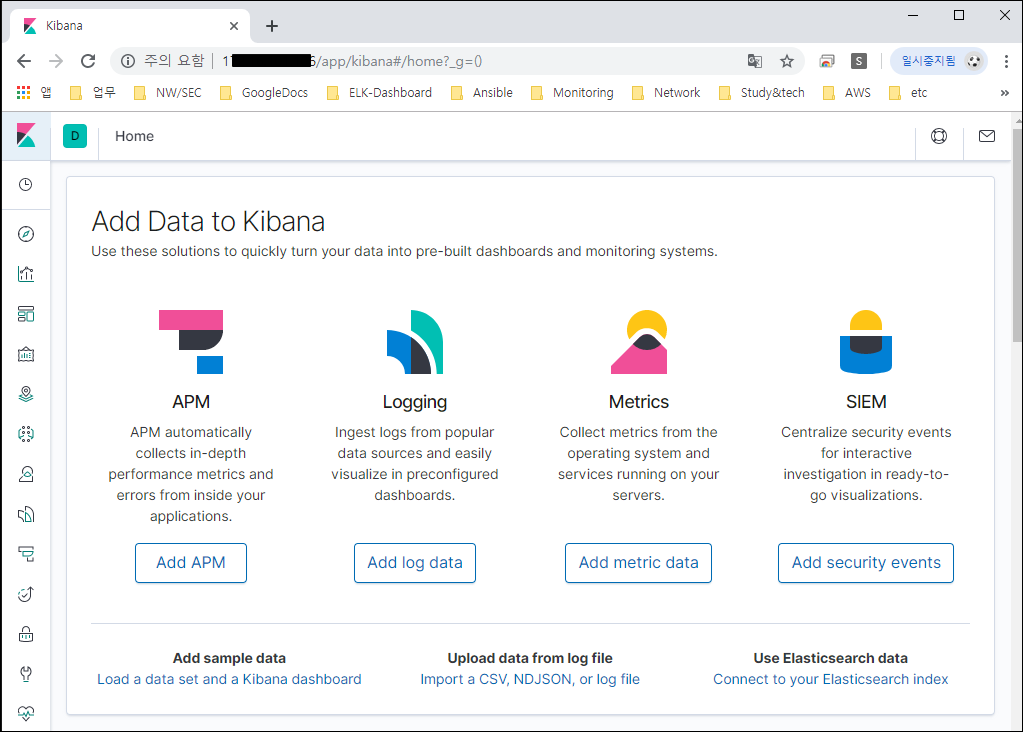Click the S extension icon
This screenshot has height=732, width=1023.
[x=859, y=61]
